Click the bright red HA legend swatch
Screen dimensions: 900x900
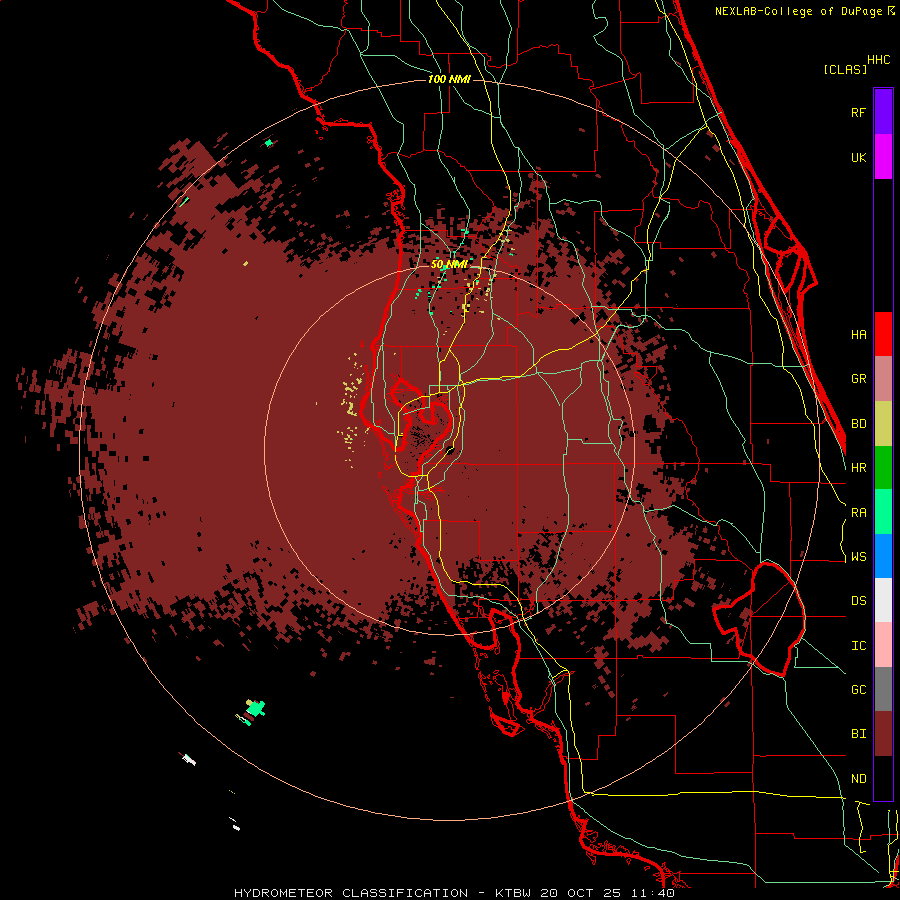pos(883,334)
